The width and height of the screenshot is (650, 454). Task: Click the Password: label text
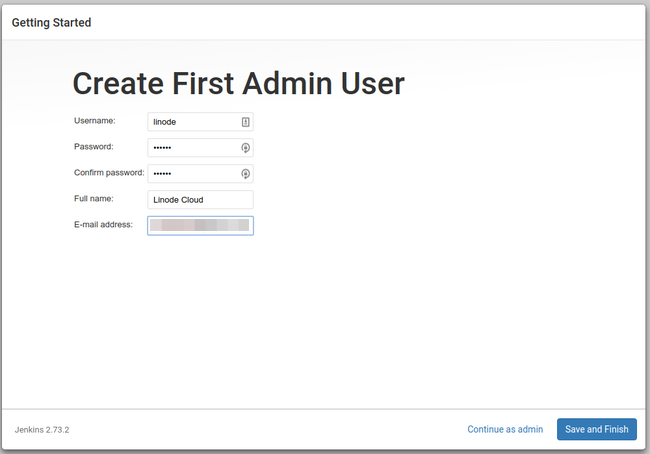94,147
